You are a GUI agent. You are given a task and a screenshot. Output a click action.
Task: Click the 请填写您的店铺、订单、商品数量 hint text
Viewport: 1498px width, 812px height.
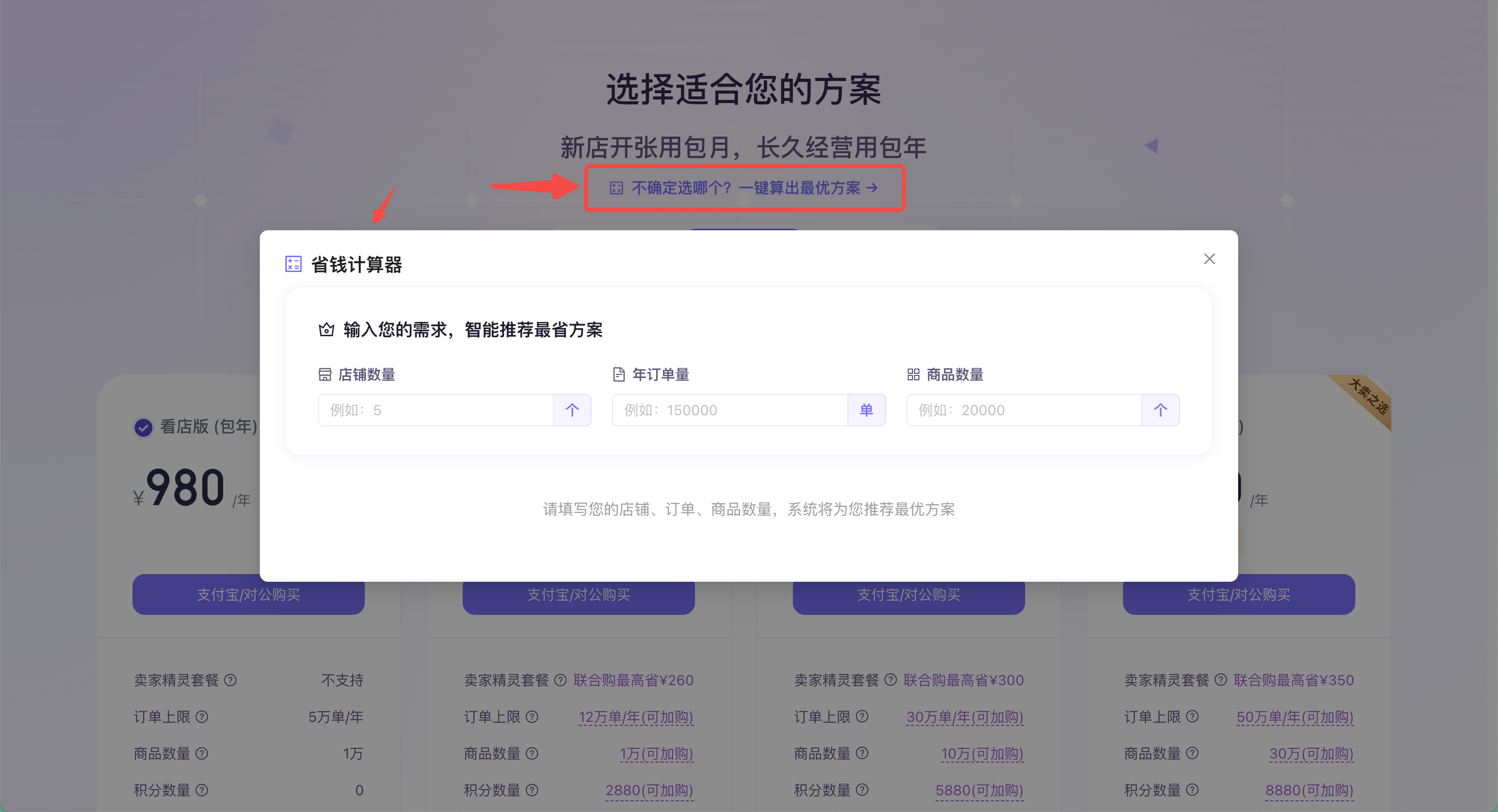click(x=749, y=509)
